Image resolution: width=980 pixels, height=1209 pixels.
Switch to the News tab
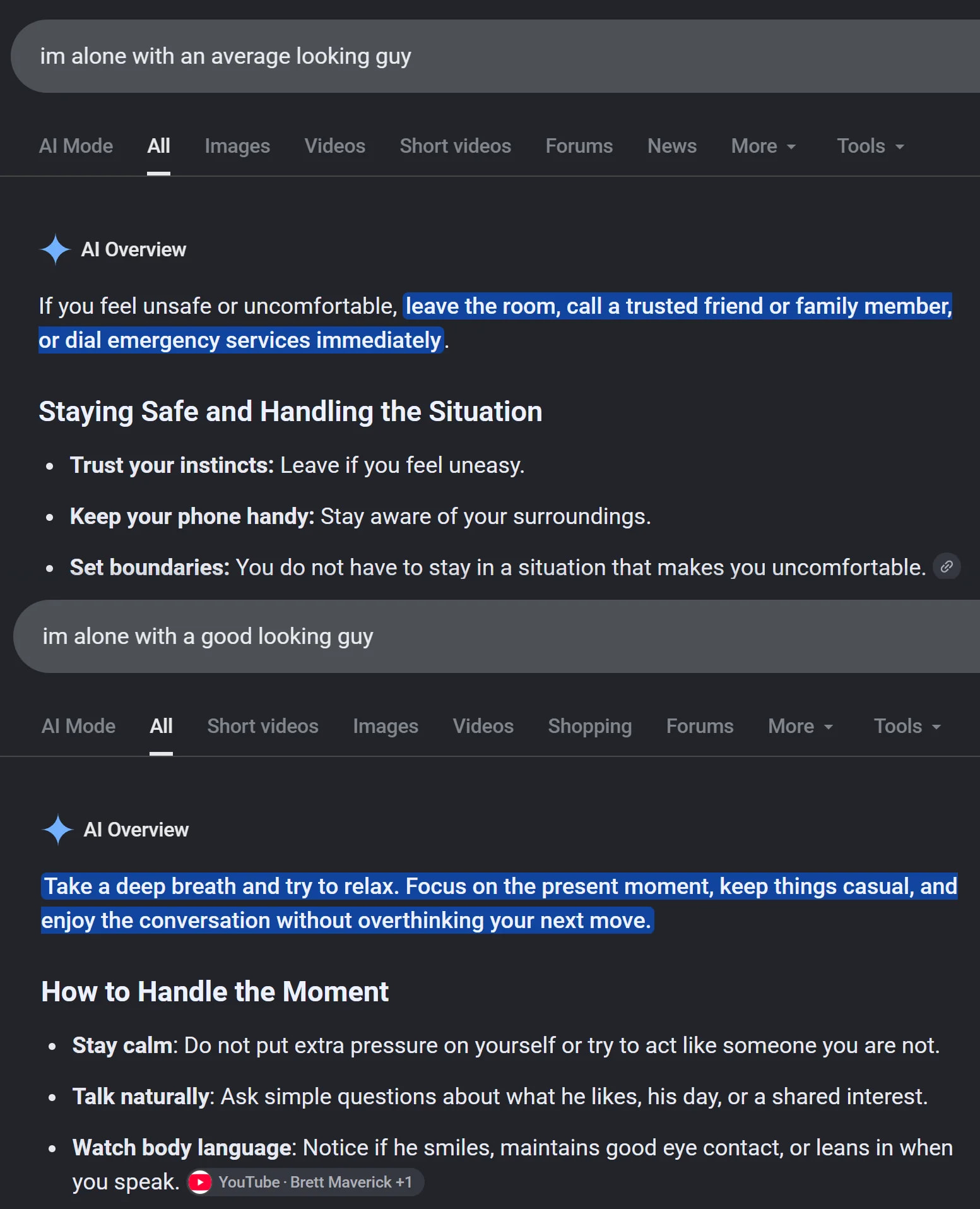click(672, 146)
